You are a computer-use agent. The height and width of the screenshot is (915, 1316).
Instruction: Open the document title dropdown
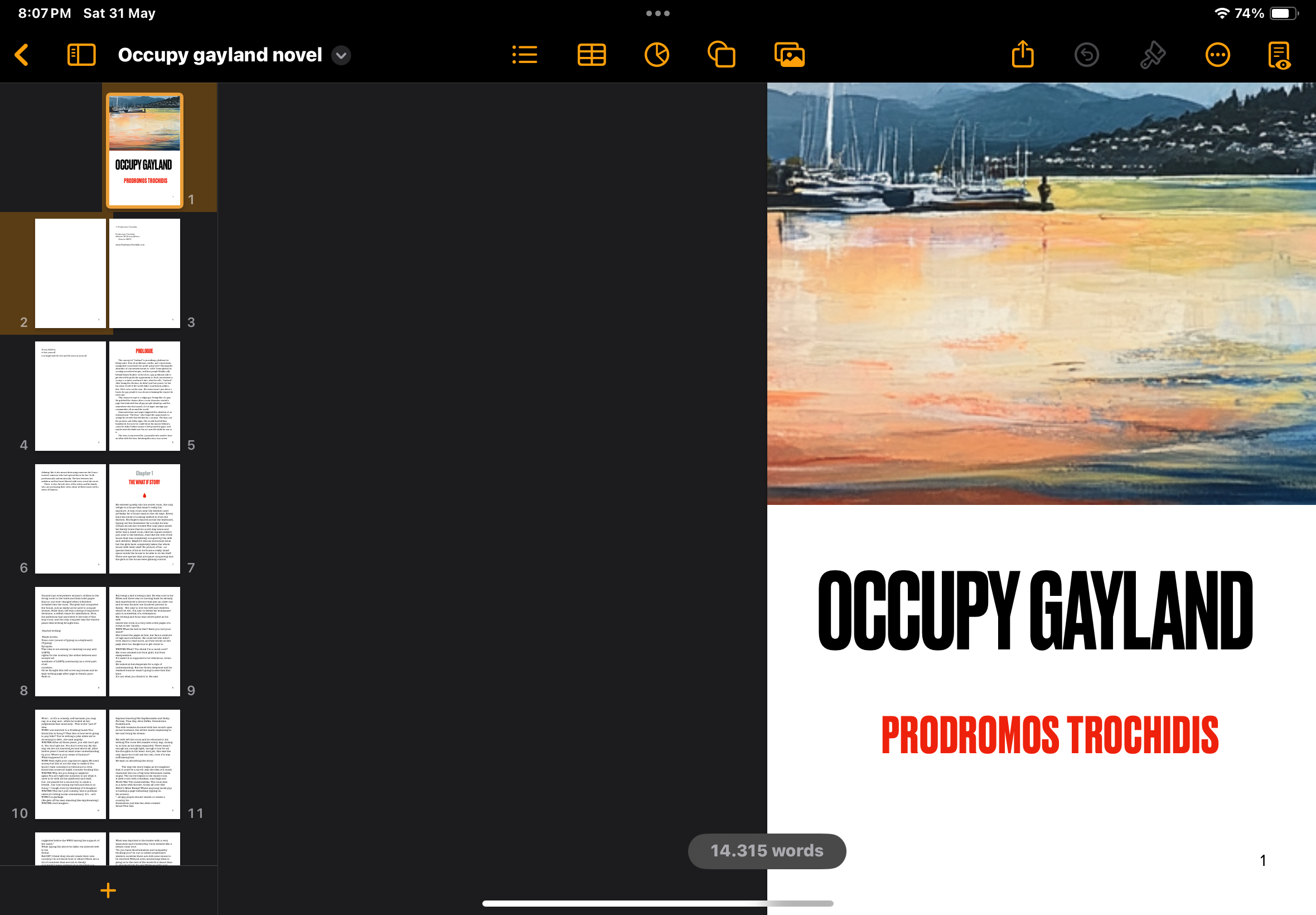coord(340,56)
